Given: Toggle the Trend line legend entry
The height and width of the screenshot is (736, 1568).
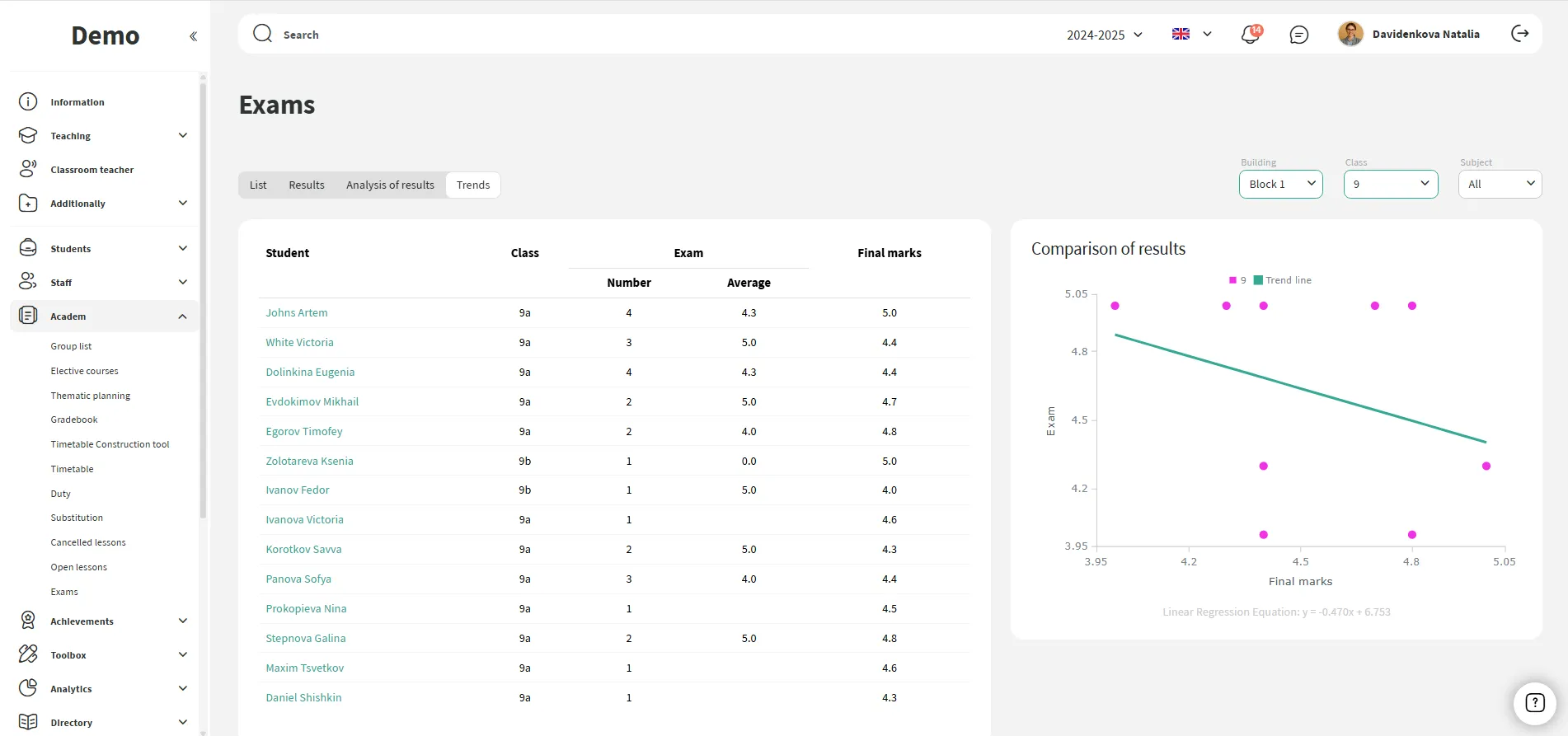Looking at the screenshot, I should [x=1283, y=280].
